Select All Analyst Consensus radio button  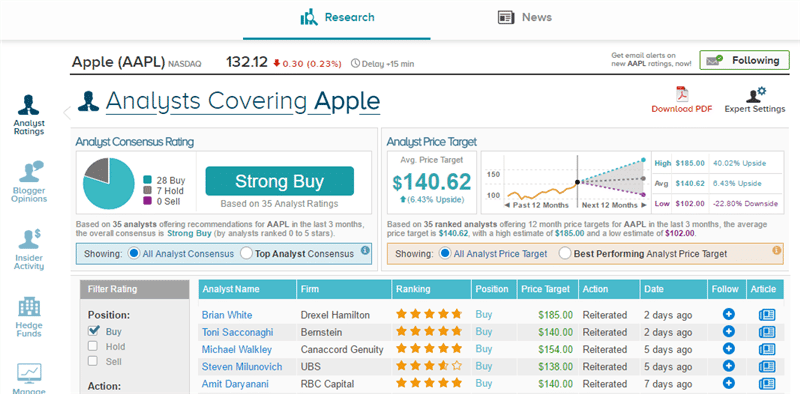tap(134, 254)
